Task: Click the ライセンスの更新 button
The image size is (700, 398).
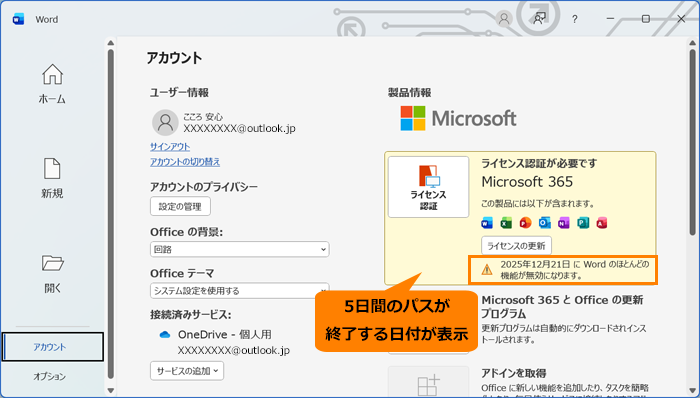Action: pyautogui.click(x=516, y=245)
